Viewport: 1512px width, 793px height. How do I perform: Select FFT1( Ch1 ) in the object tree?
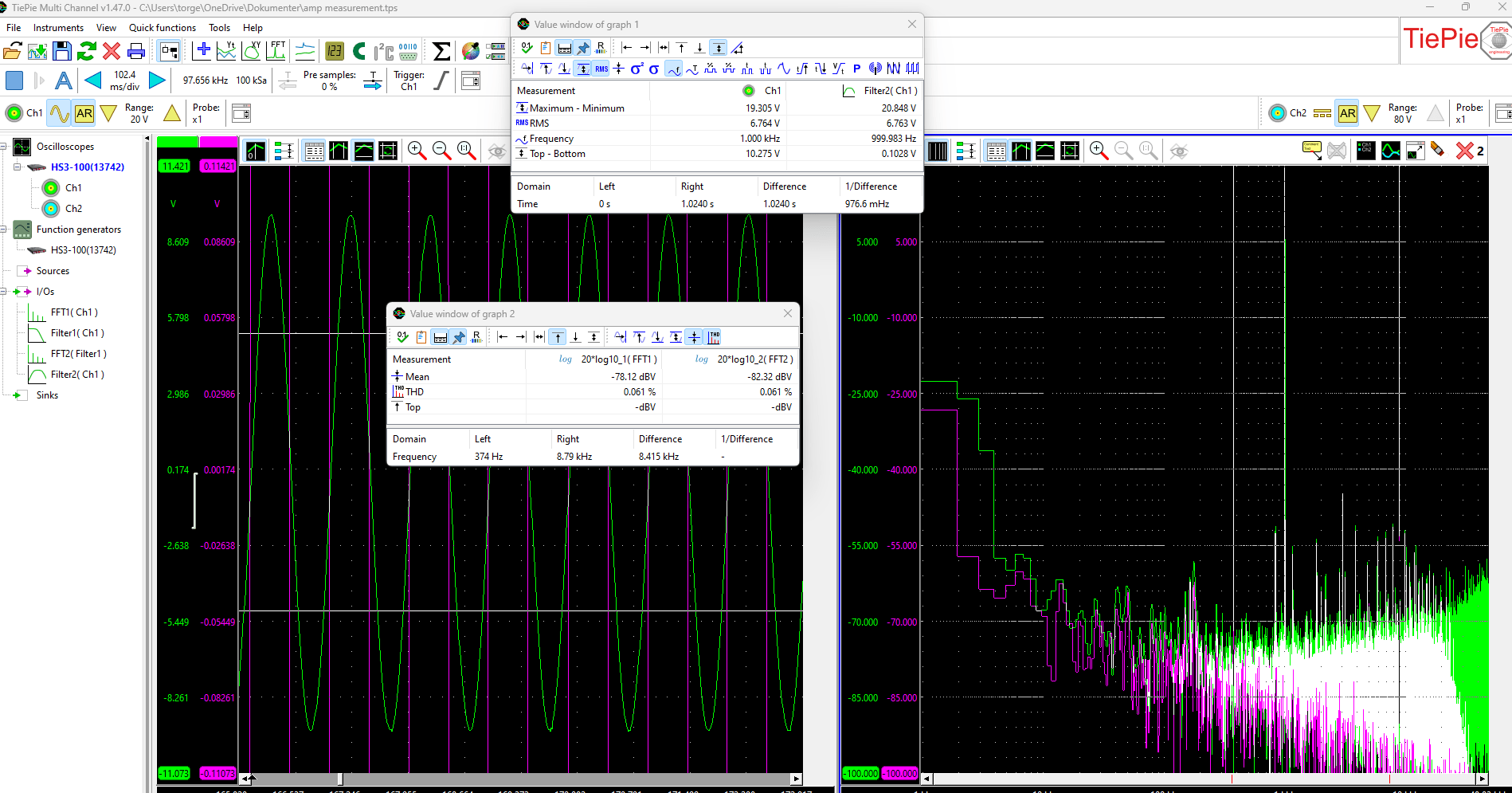(x=74, y=312)
